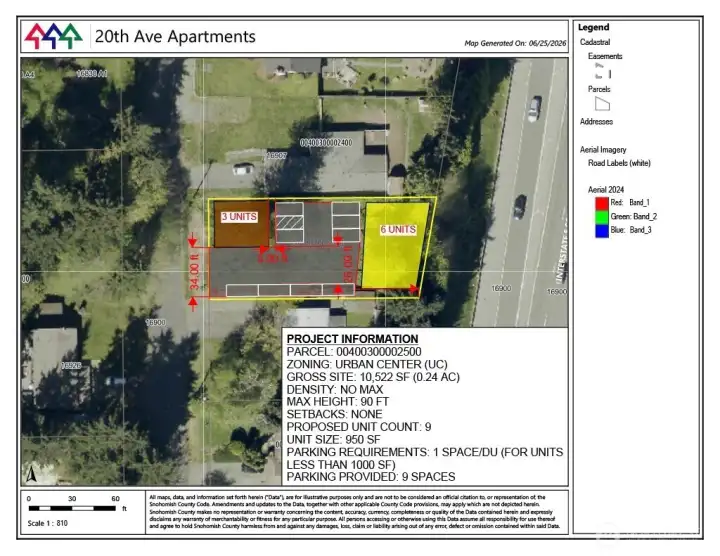Click the "20th Ave Apartments" title
This screenshot has width=720, height=556.
point(175,36)
